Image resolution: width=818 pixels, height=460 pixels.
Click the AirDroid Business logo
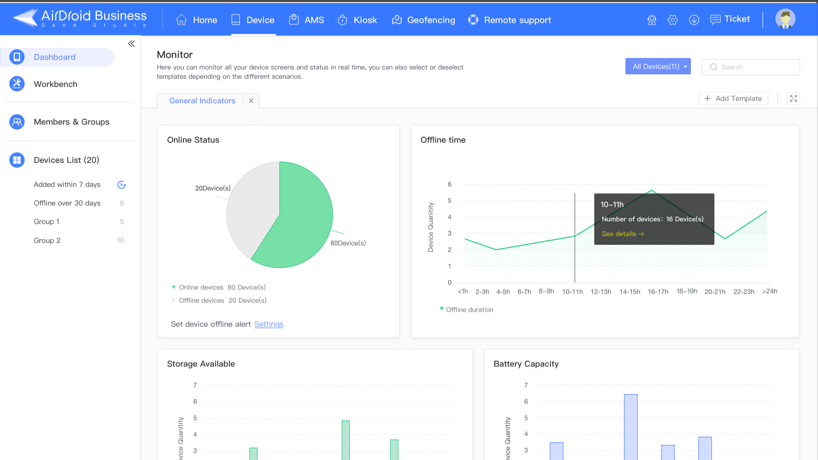79,18
